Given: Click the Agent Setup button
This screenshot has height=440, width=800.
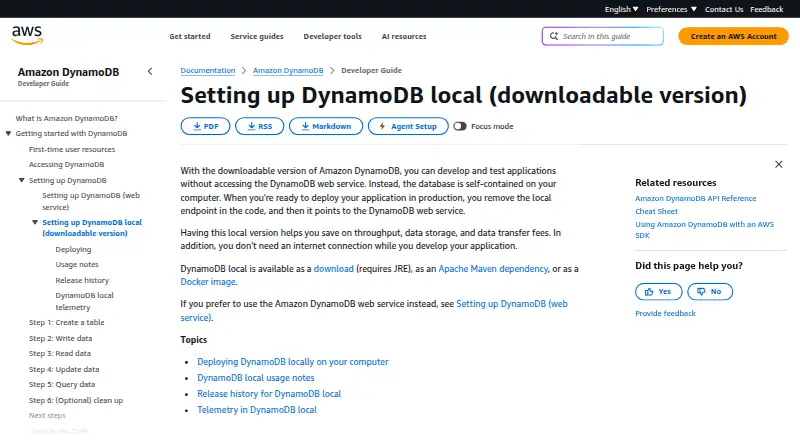Looking at the screenshot, I should pyautogui.click(x=408, y=126).
